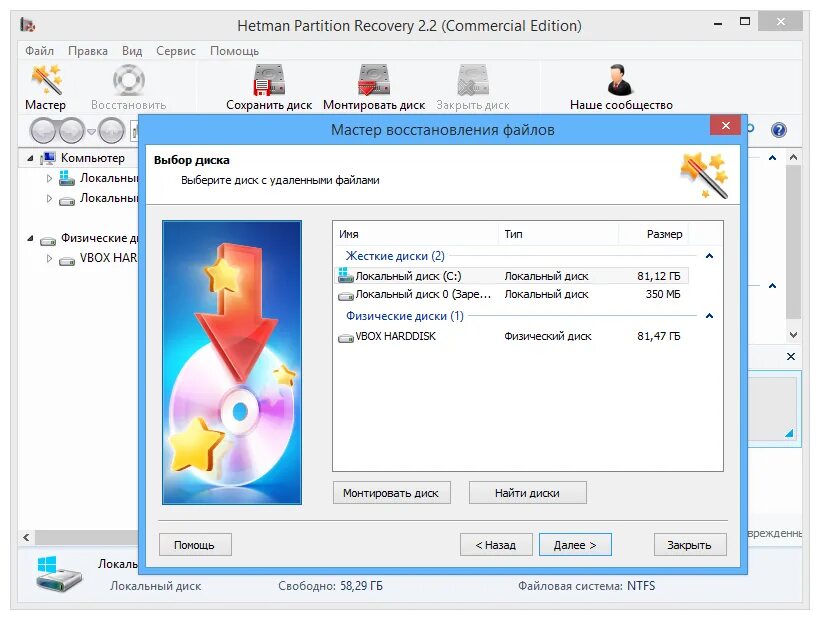This screenshot has width=822, height=627.
Task: Select Локальный диск 0 (Заре… row
Action: 511,295
